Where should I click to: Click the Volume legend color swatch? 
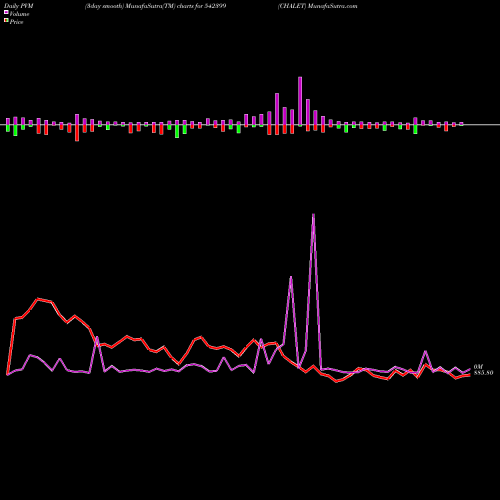click(x=6, y=12)
